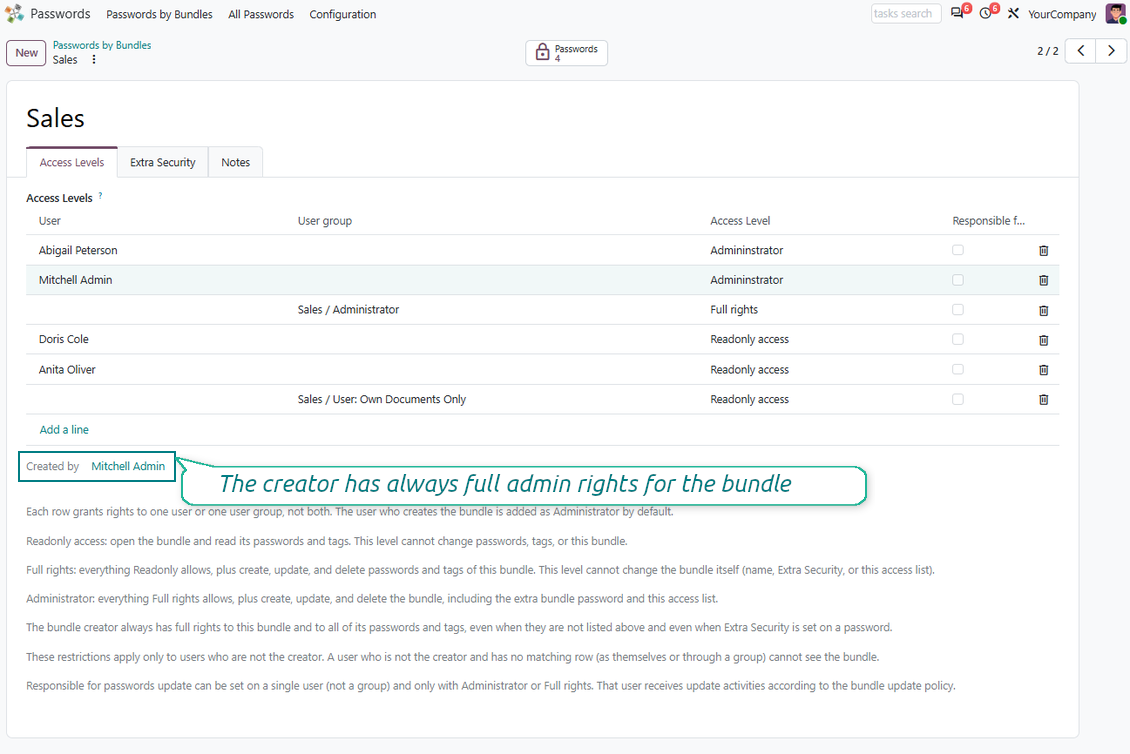Click the 2 / 2 pager counter
Image resolution: width=1130 pixels, height=754 pixels.
(1048, 51)
